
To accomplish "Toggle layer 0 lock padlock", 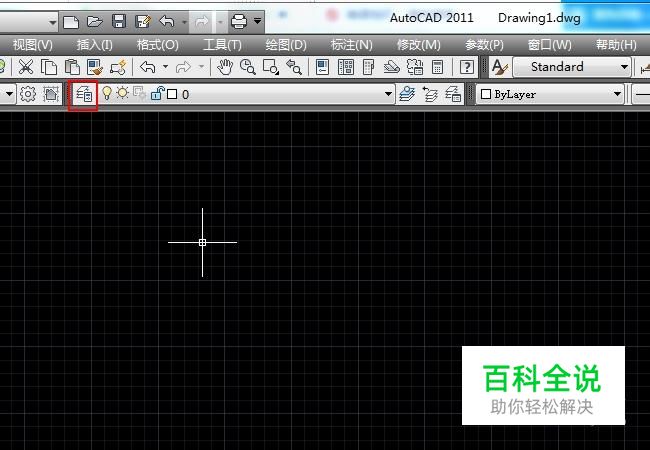I will 158,93.
